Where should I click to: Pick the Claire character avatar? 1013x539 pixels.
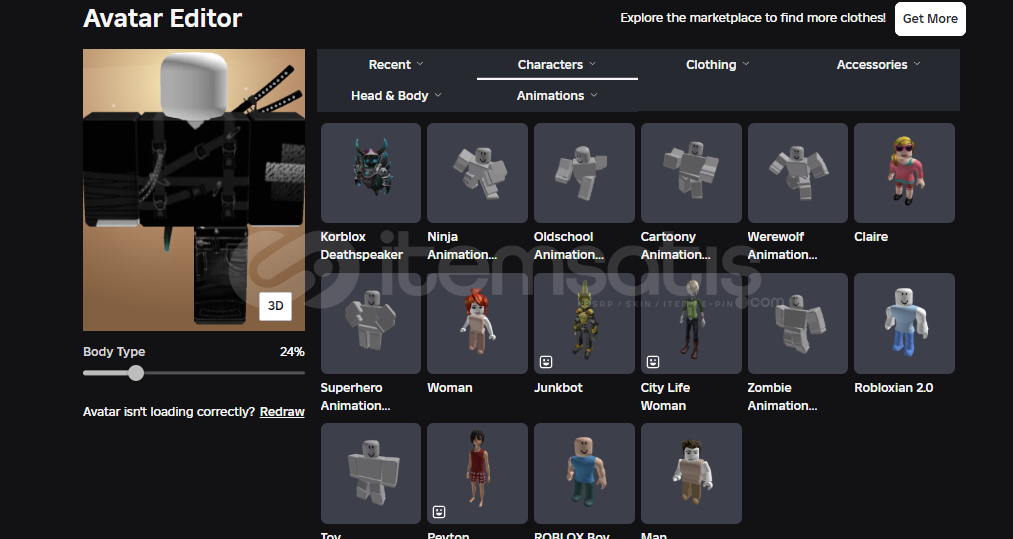pos(904,173)
